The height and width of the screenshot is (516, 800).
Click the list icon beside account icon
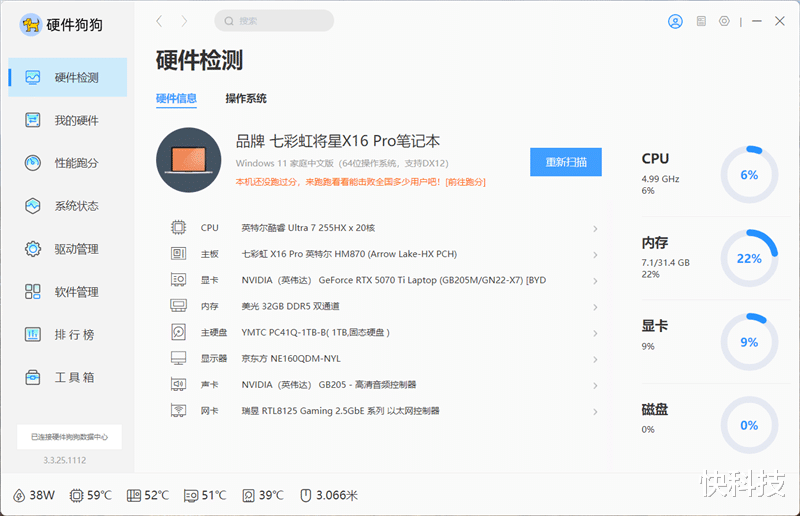click(x=702, y=21)
